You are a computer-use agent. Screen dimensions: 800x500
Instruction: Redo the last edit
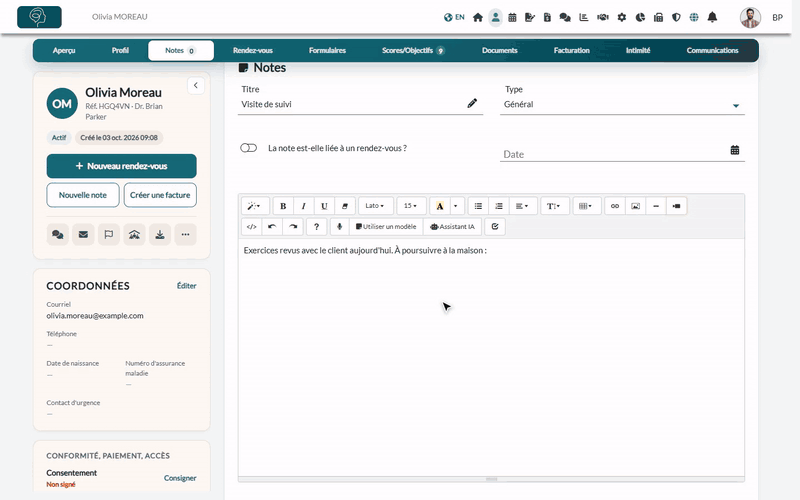click(293, 227)
